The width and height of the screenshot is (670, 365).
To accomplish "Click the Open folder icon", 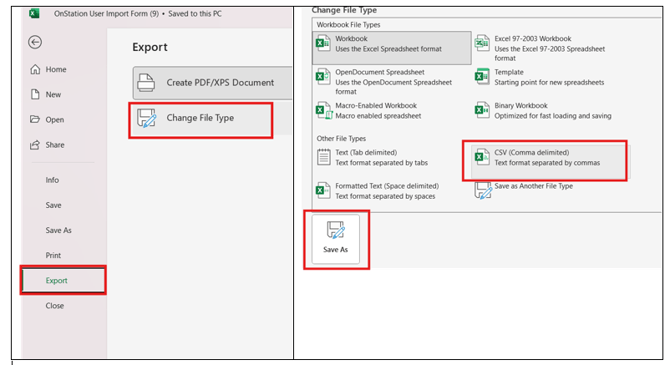I will (x=35, y=119).
